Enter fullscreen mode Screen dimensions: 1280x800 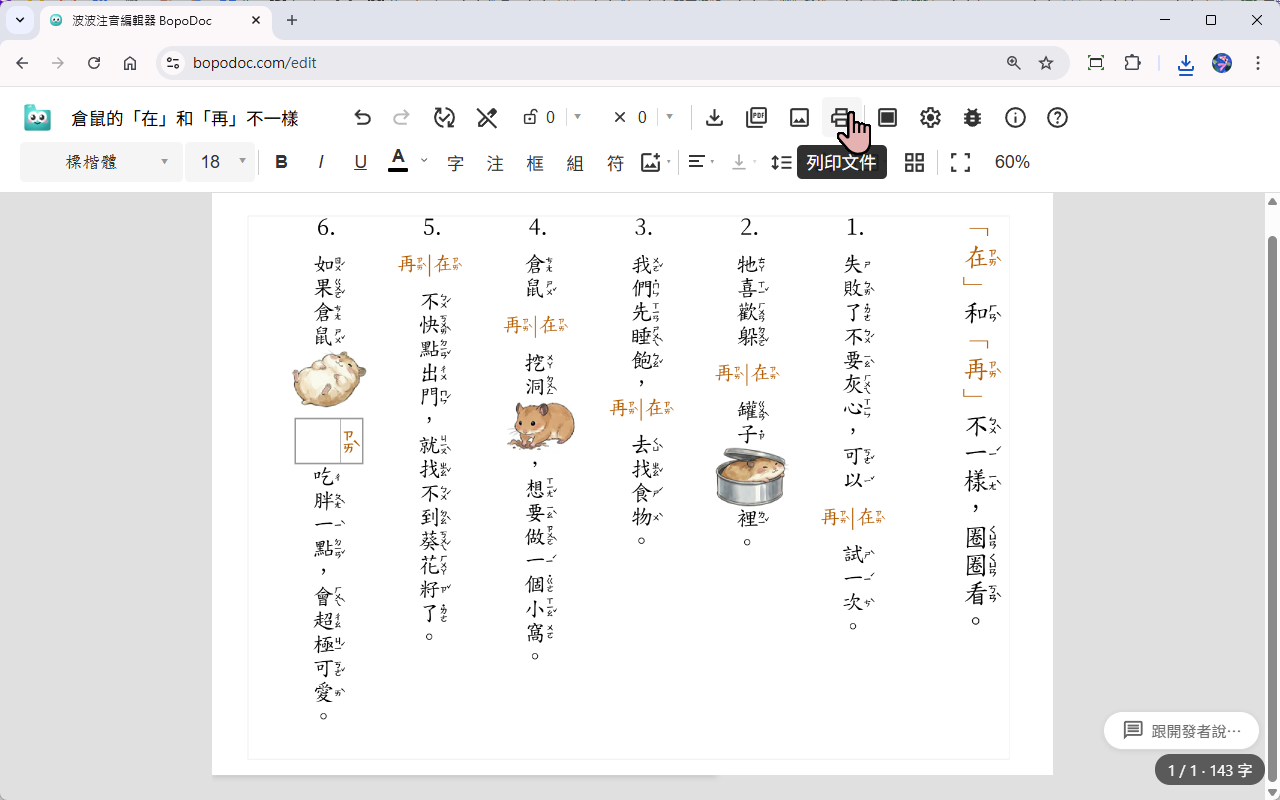(959, 162)
